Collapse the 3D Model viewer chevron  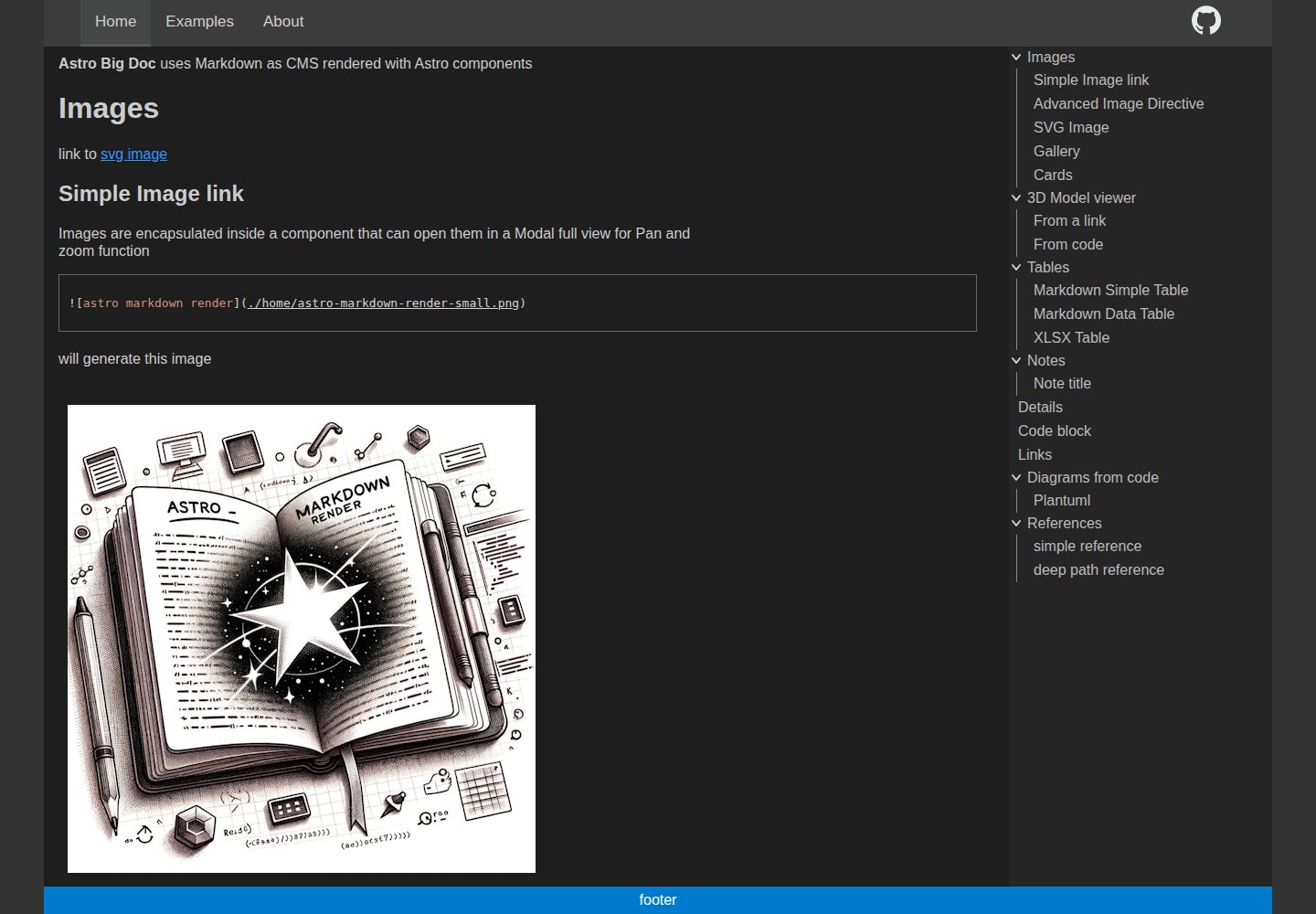click(x=1016, y=198)
